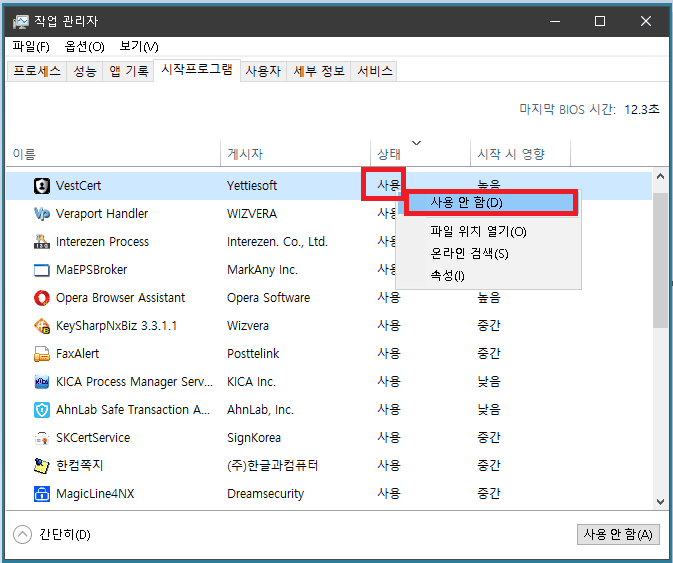
Task: Click publisher WIZVERA for Veraport Handler
Action: (x=252, y=214)
